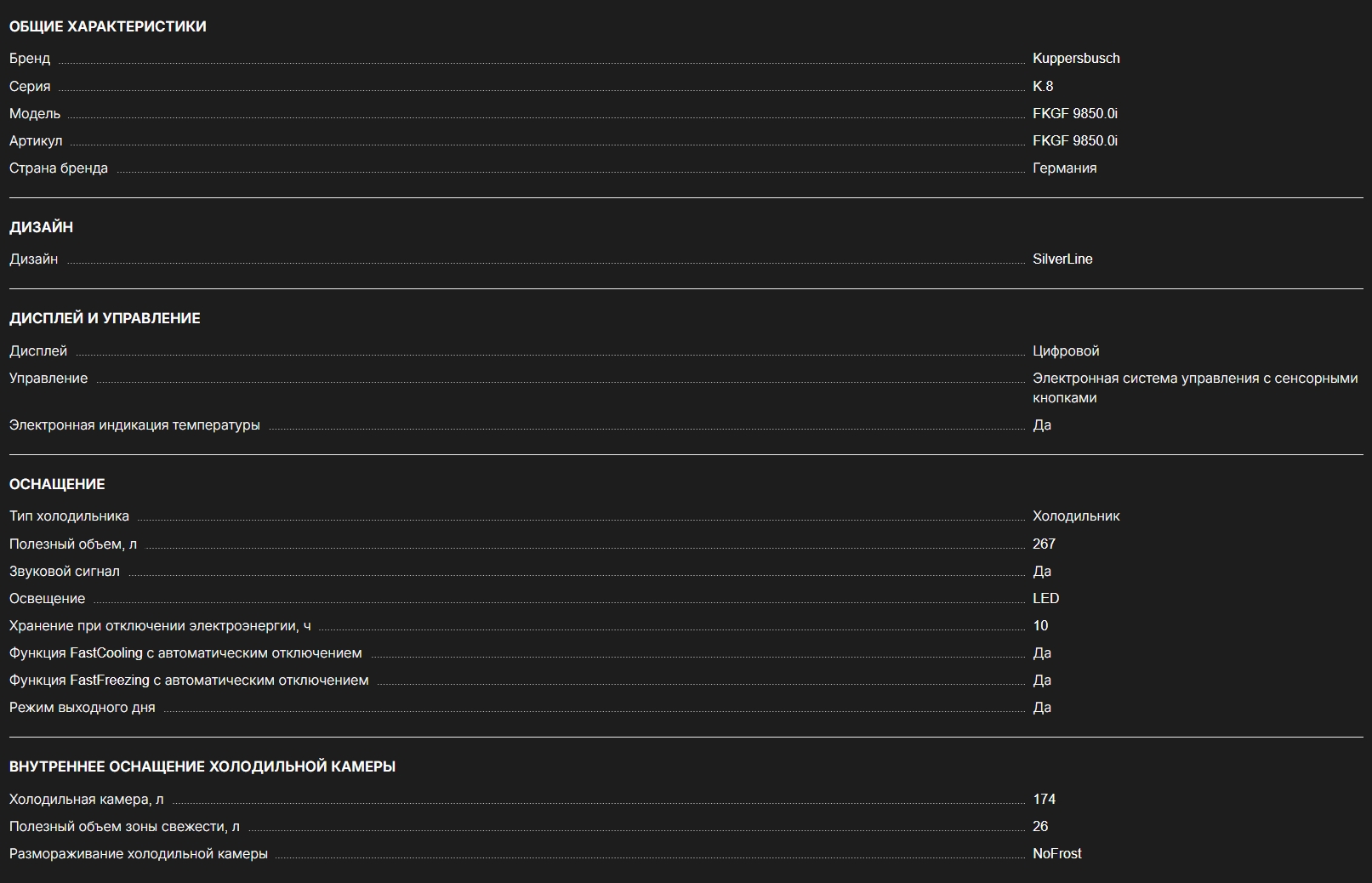The height and width of the screenshot is (883, 1372).
Task: Click the SilverLine design value
Action: (x=1062, y=259)
